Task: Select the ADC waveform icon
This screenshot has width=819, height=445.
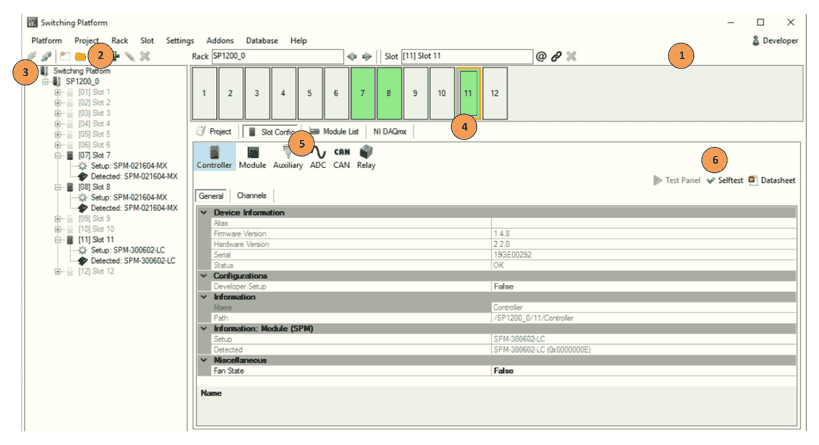Action: click(x=318, y=157)
